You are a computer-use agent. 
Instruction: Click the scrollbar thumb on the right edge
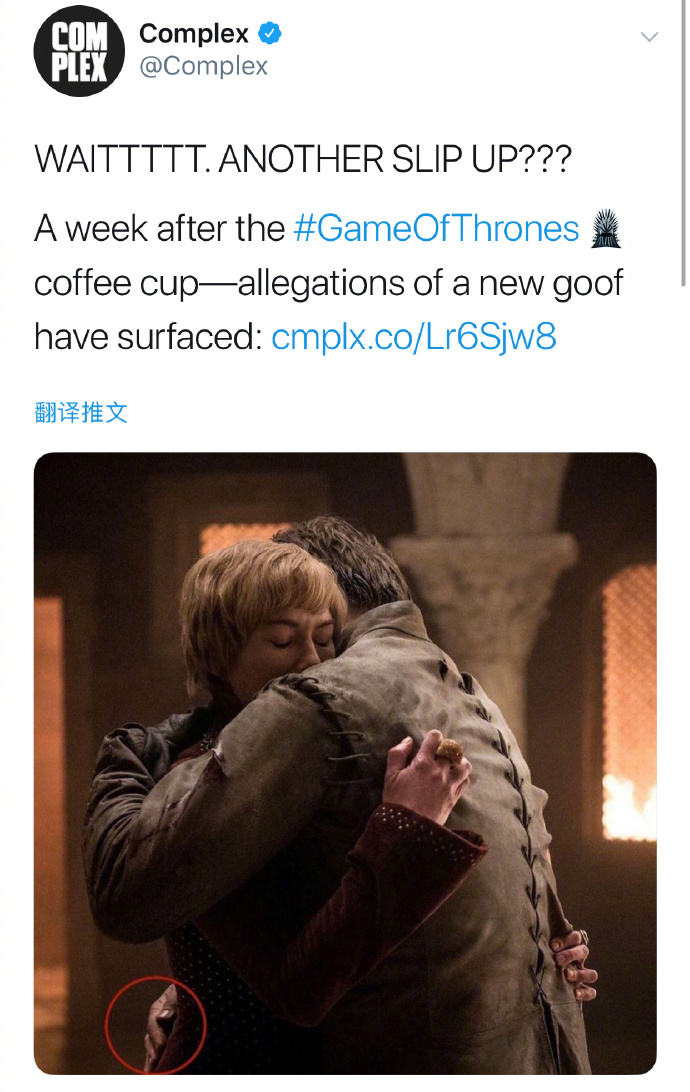pos(684,143)
